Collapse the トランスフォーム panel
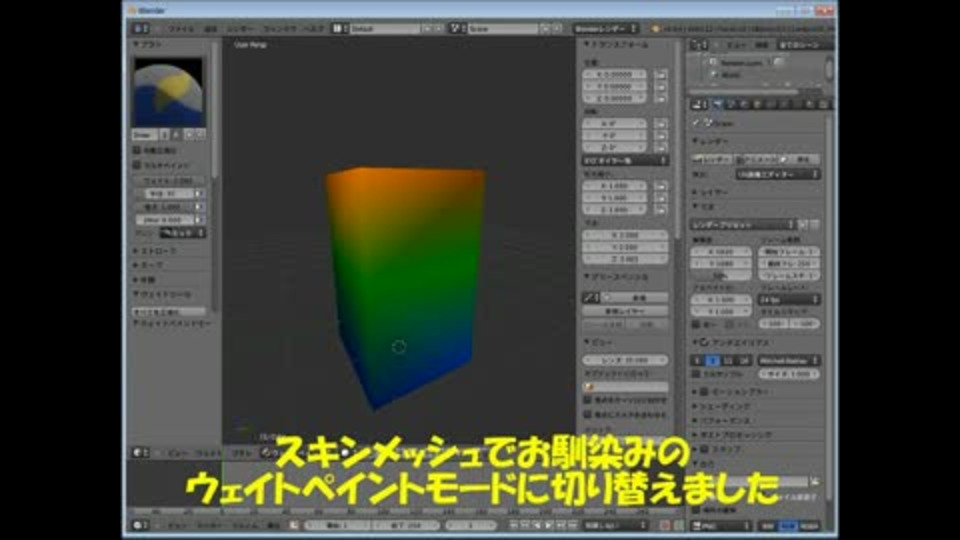Screen dimensions: 960x540 pyautogui.click(x=616, y=45)
